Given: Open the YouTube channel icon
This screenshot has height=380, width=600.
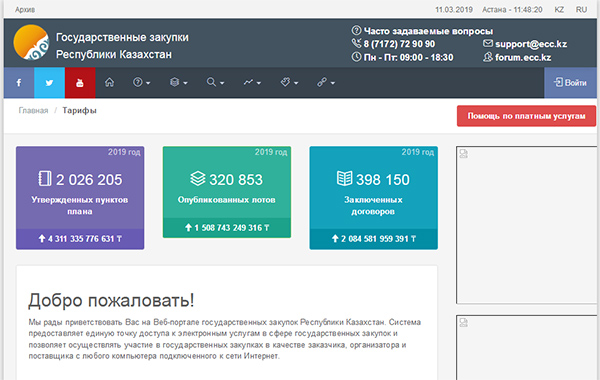Looking at the screenshot, I should pos(80,83).
